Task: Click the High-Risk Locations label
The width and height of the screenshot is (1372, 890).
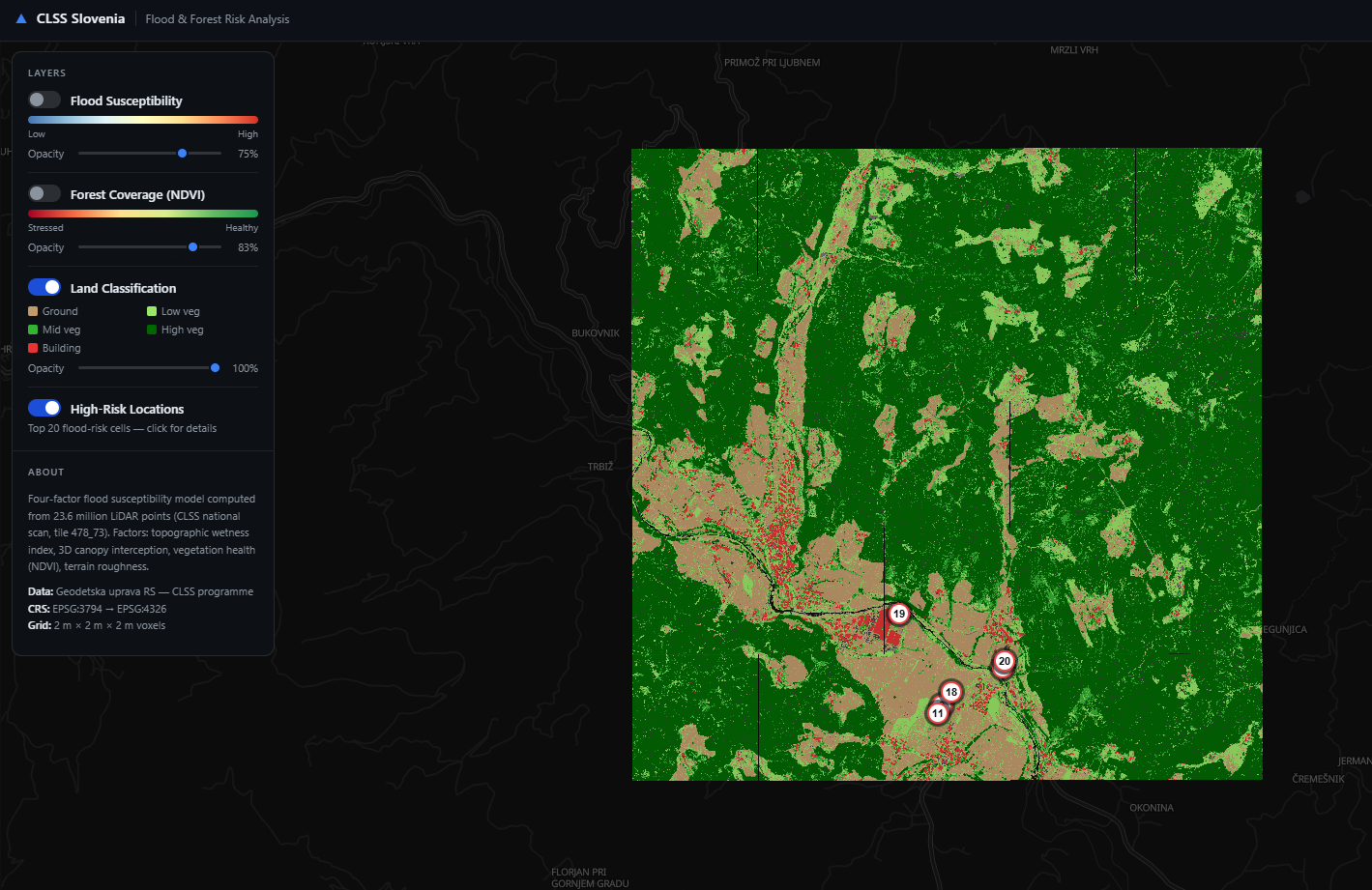Action: coord(127,409)
